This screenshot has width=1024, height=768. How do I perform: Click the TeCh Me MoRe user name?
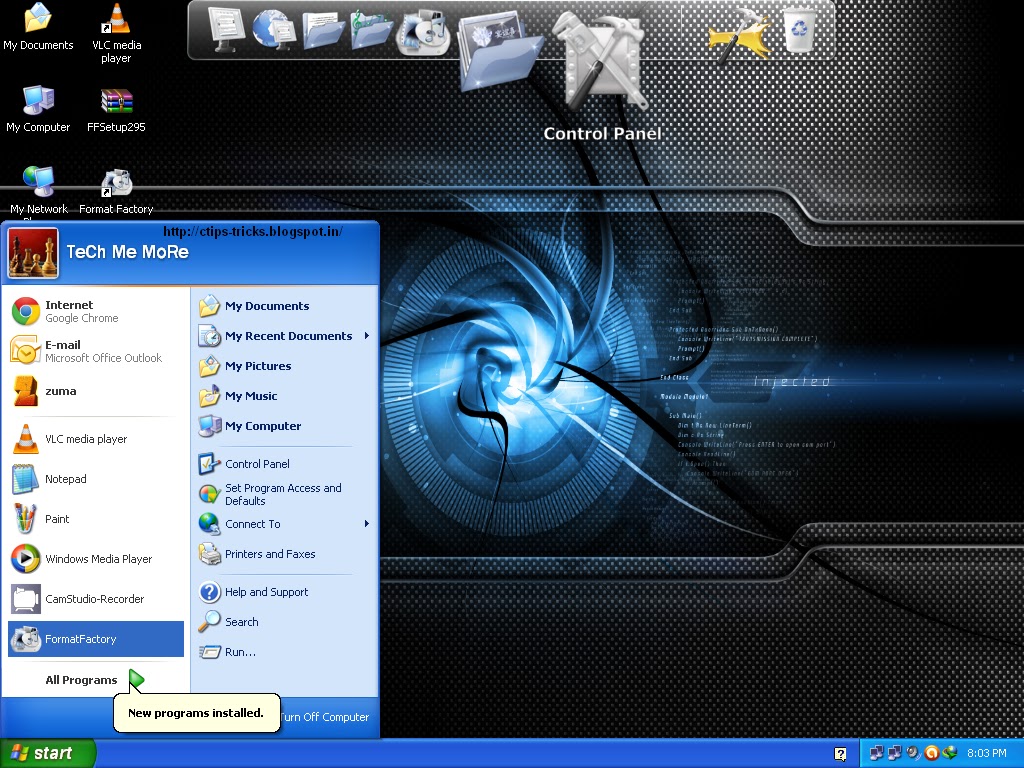coord(128,252)
